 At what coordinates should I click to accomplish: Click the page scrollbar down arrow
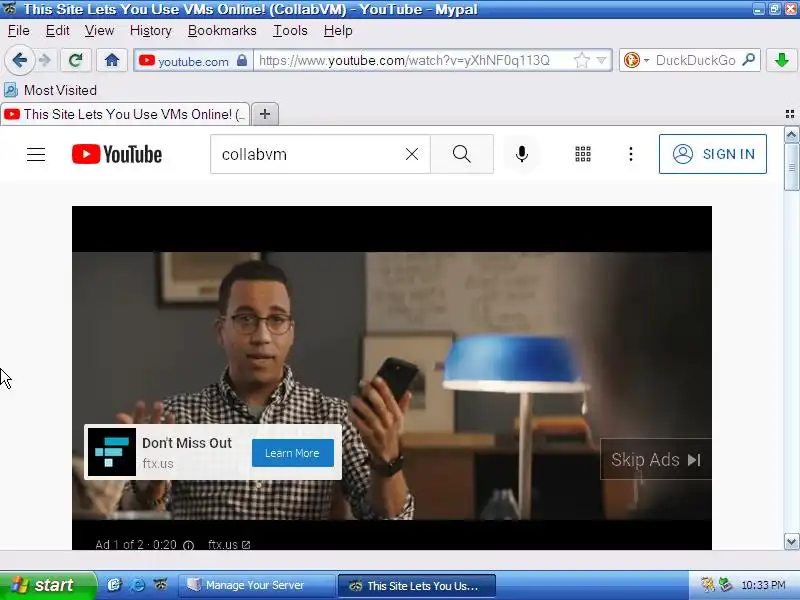click(791, 541)
